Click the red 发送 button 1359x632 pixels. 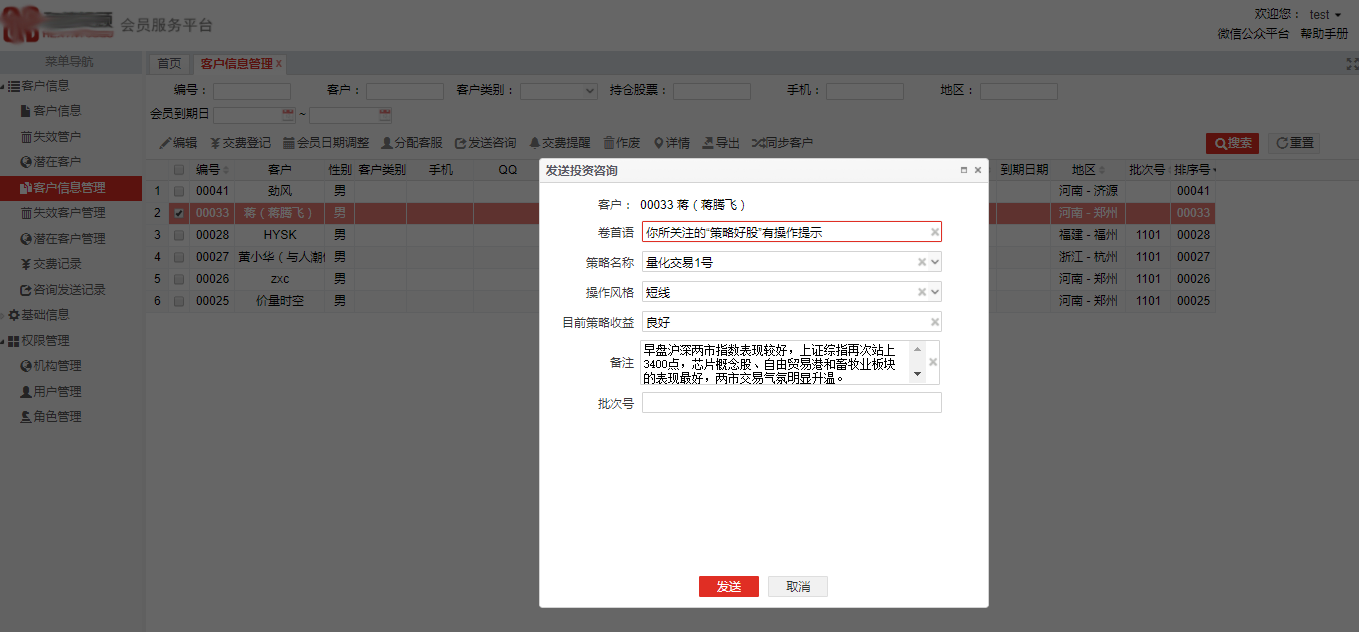[729, 587]
